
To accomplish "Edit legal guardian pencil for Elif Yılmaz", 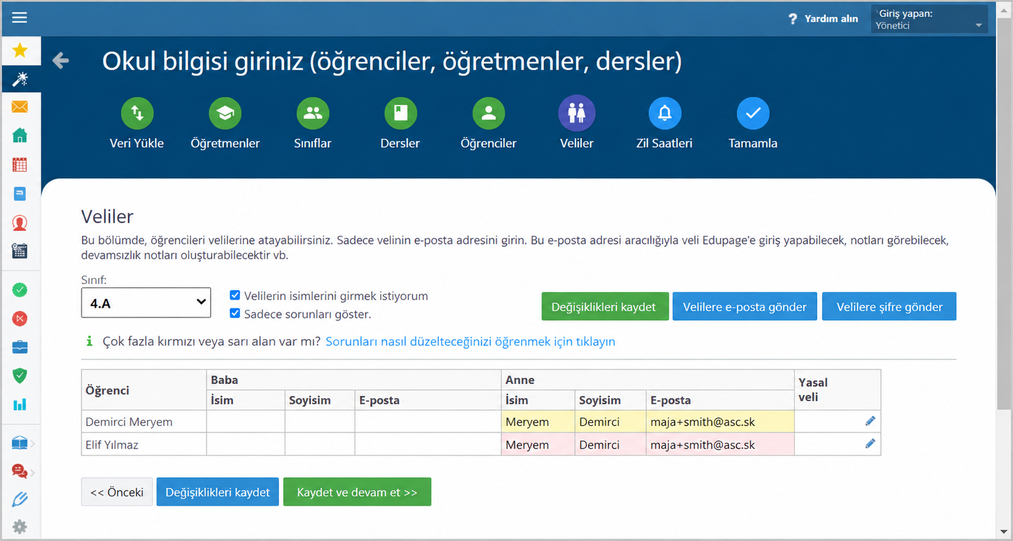I will point(870,444).
